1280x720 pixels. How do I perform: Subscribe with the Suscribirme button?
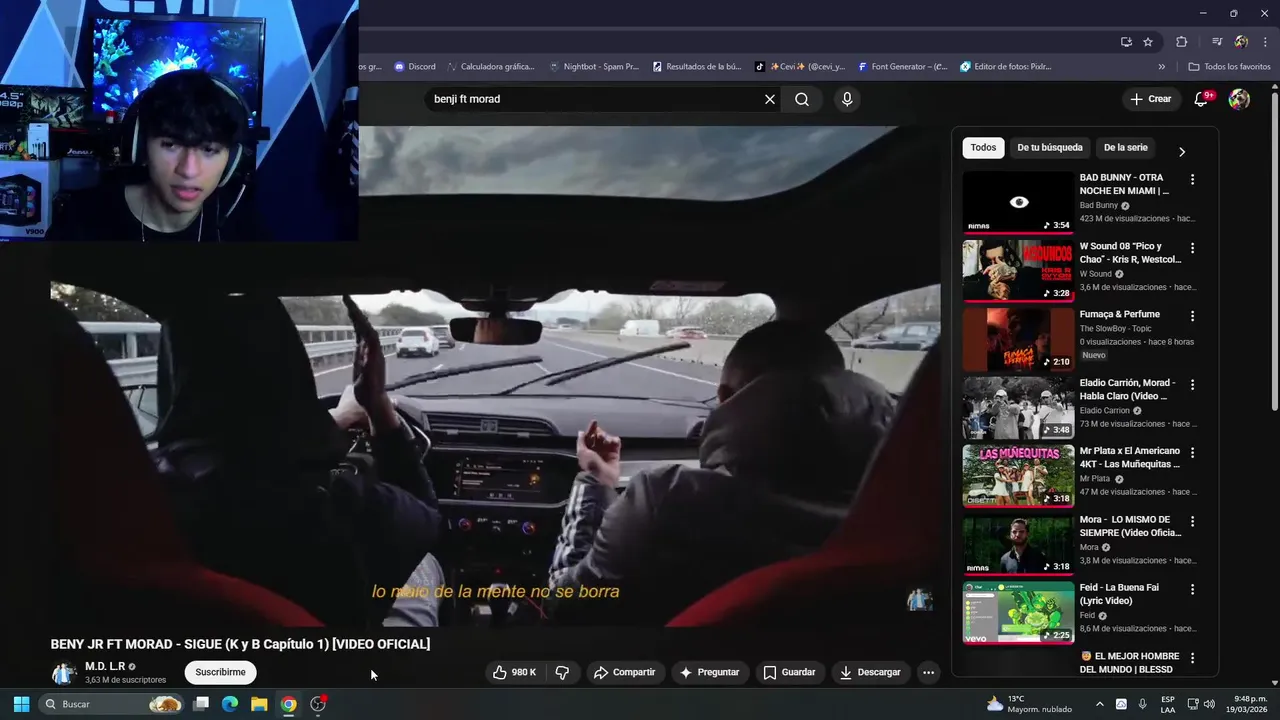coord(221,672)
